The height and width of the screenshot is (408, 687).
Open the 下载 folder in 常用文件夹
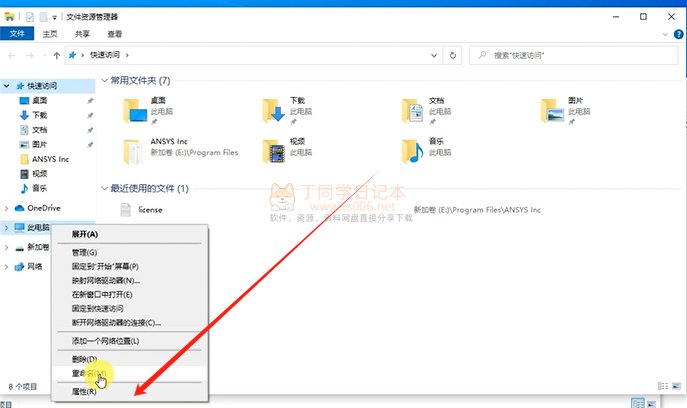click(287, 110)
